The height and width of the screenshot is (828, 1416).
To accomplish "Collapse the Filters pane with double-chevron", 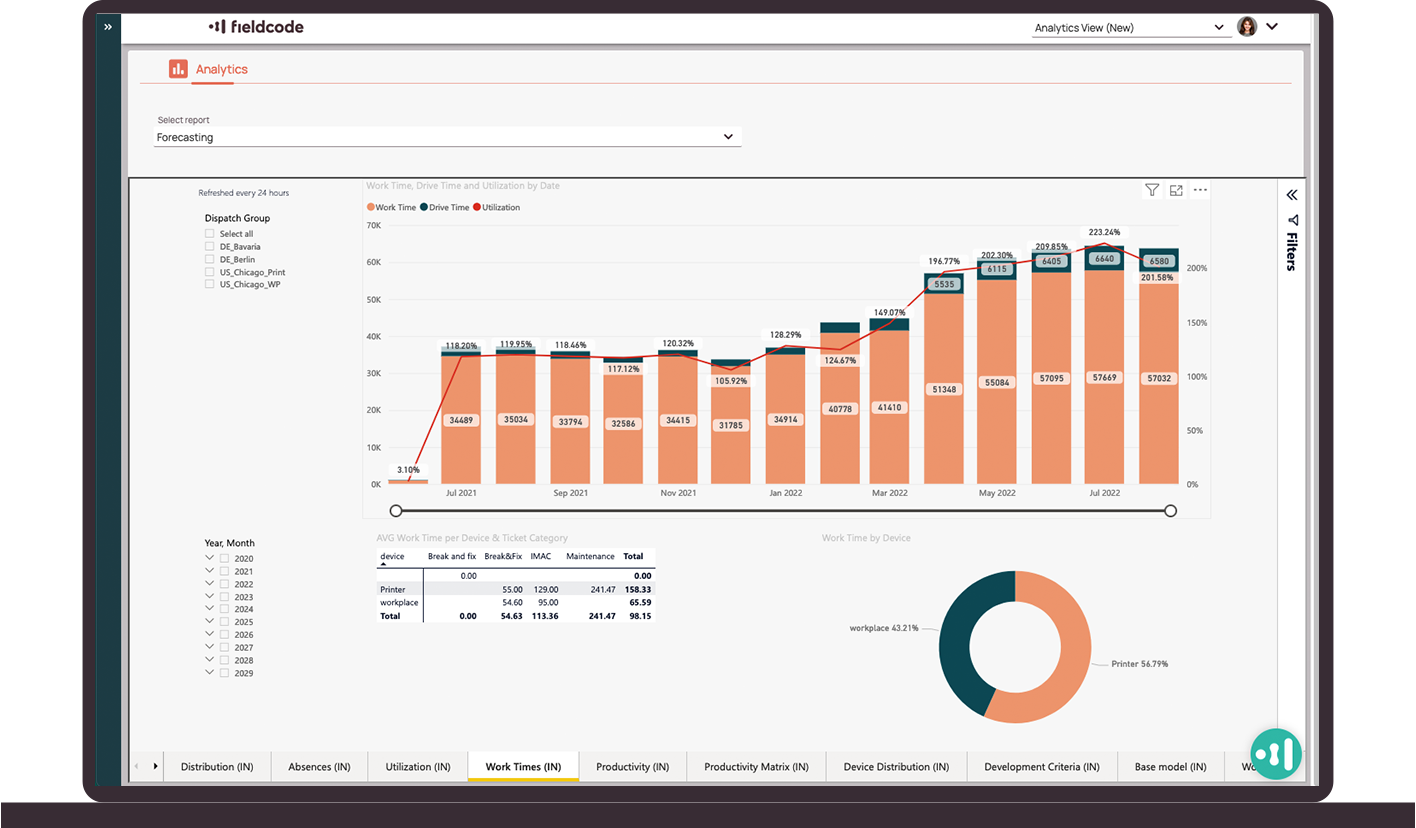I will point(1292,195).
